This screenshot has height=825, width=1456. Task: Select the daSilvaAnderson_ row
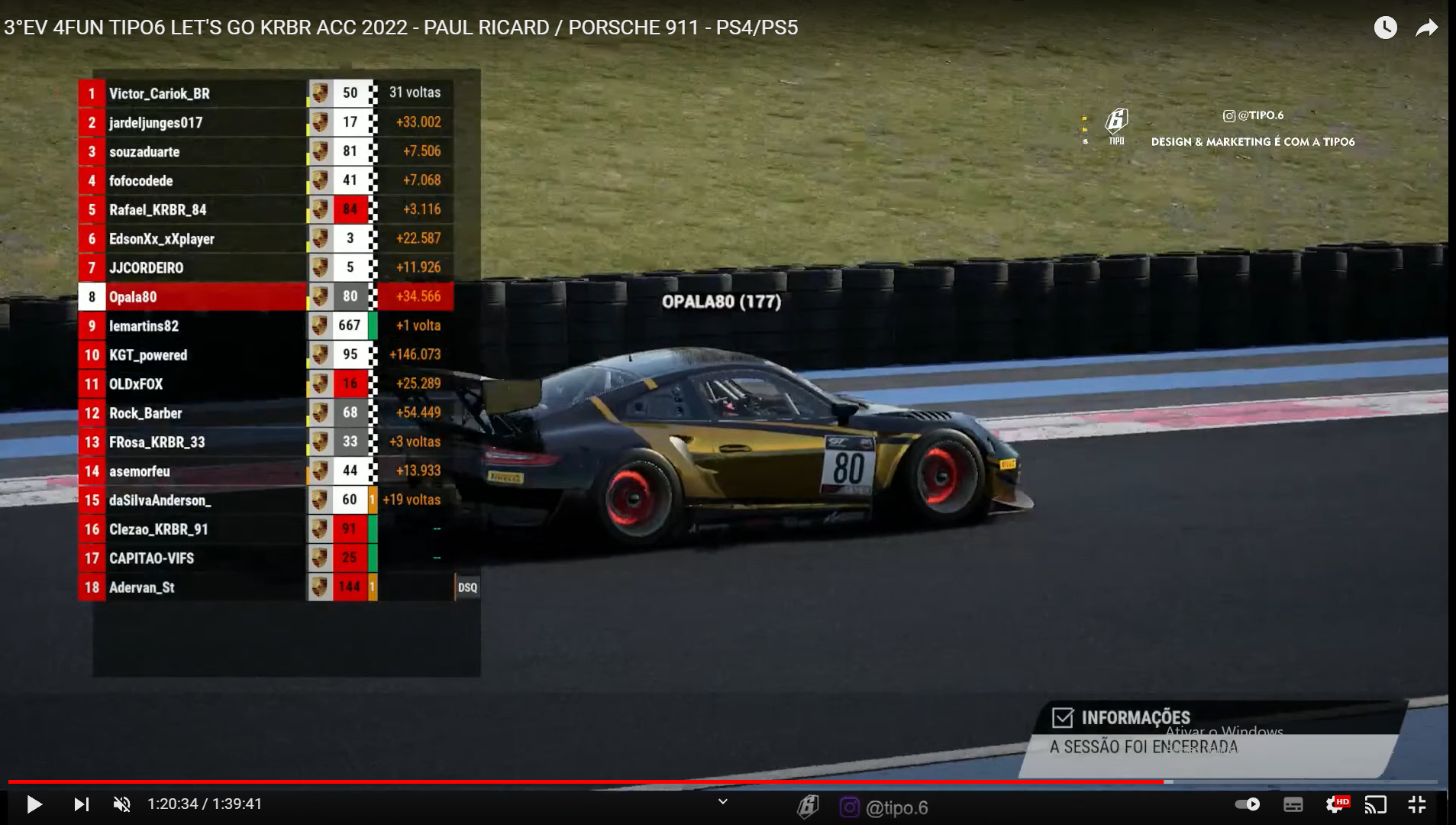pyautogui.click(x=266, y=500)
